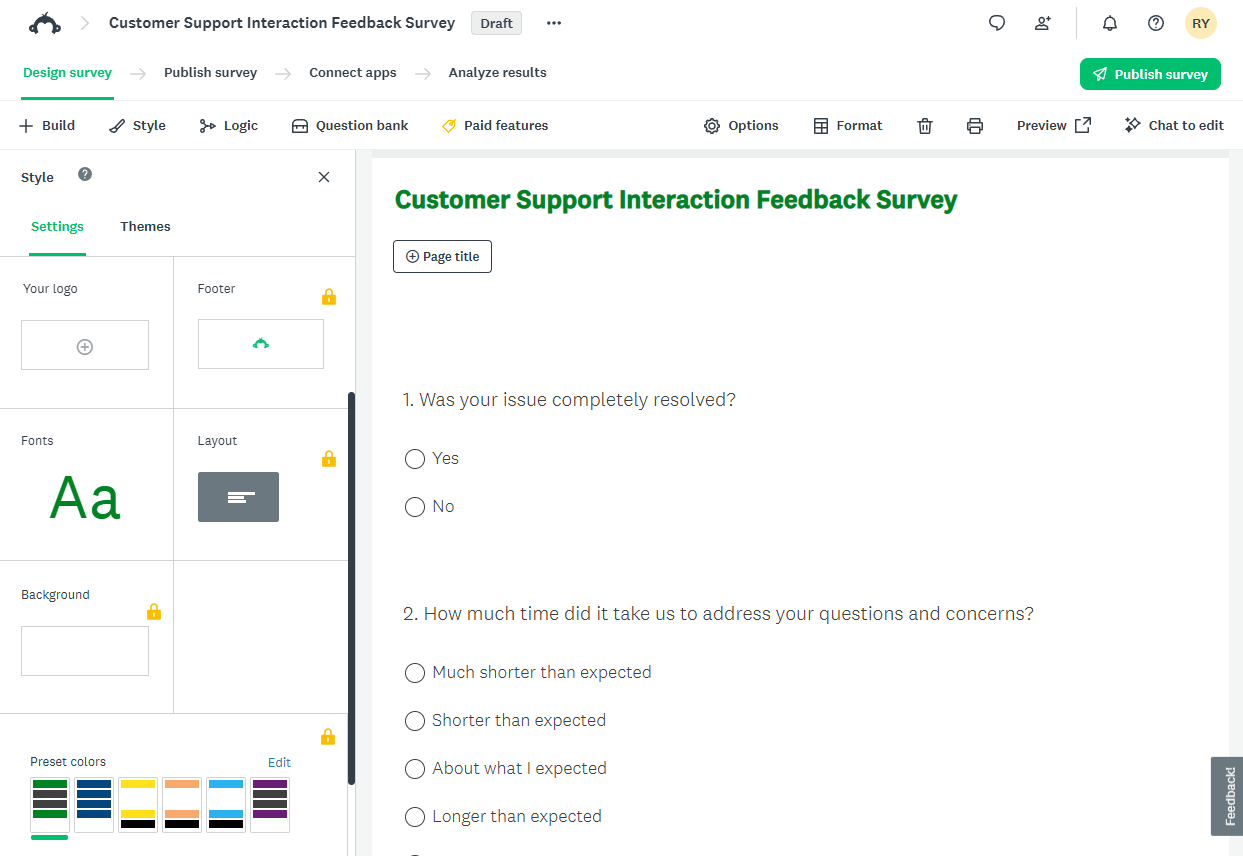Click the Style help question icon
This screenshot has height=856, width=1243.
tap(85, 174)
